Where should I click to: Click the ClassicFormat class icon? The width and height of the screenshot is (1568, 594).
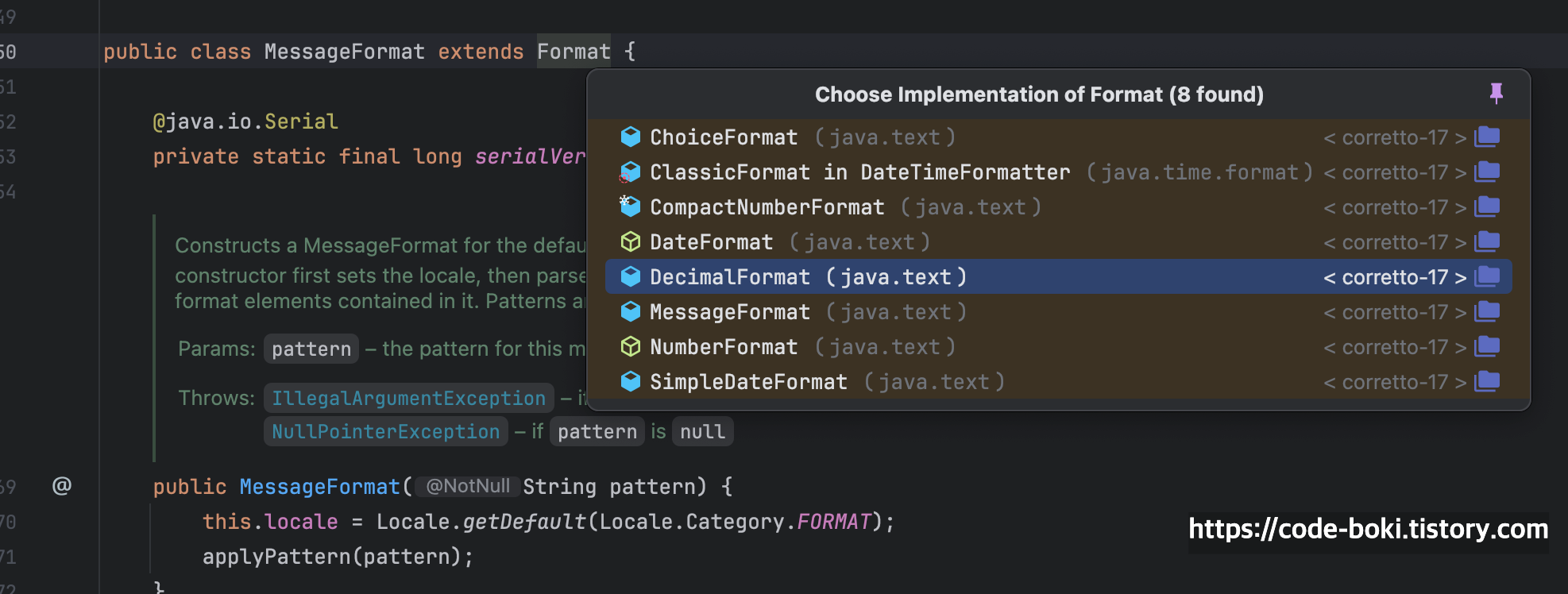631,172
